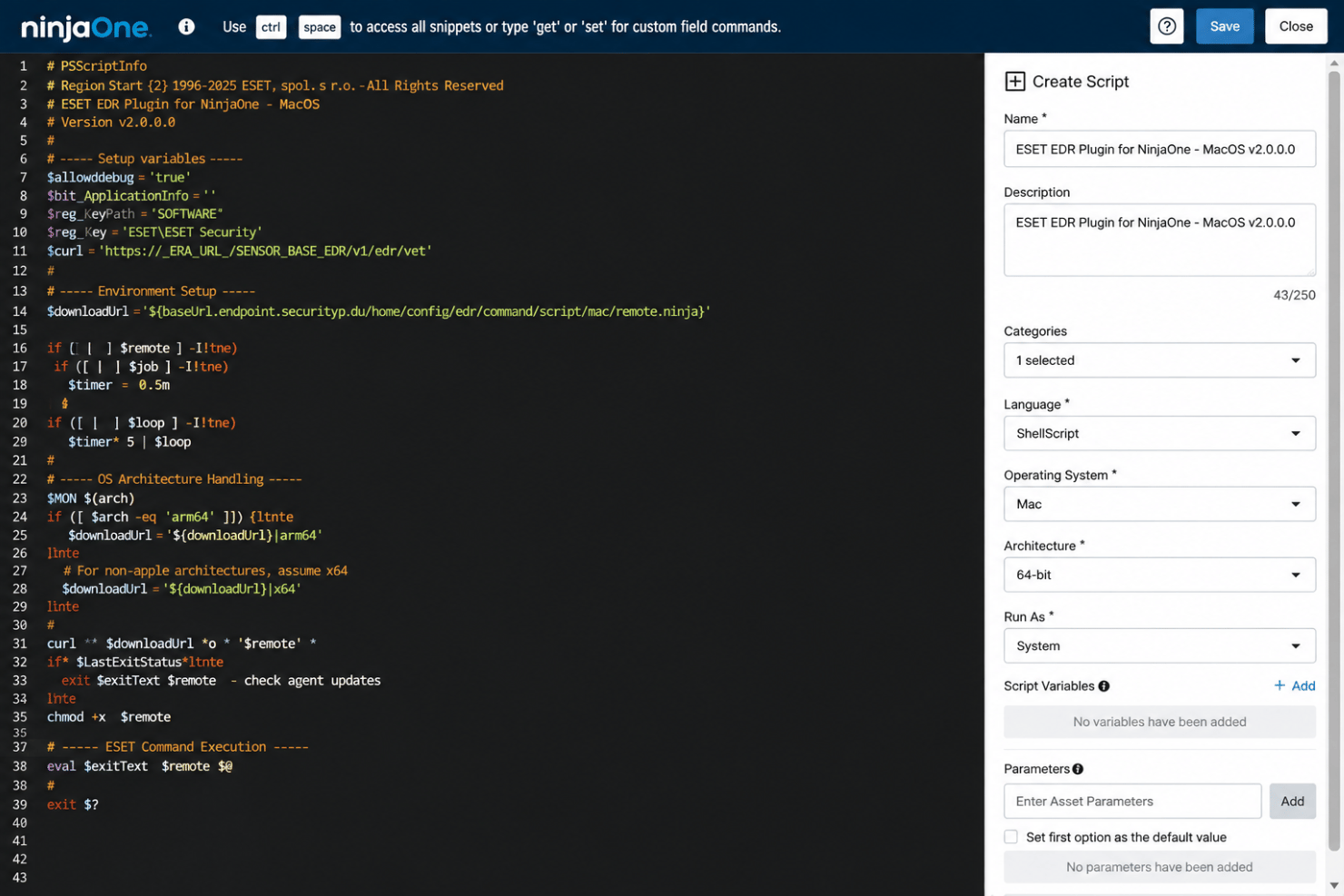Click the $reg_Key 'ESET\ESET Security' line

(154, 232)
